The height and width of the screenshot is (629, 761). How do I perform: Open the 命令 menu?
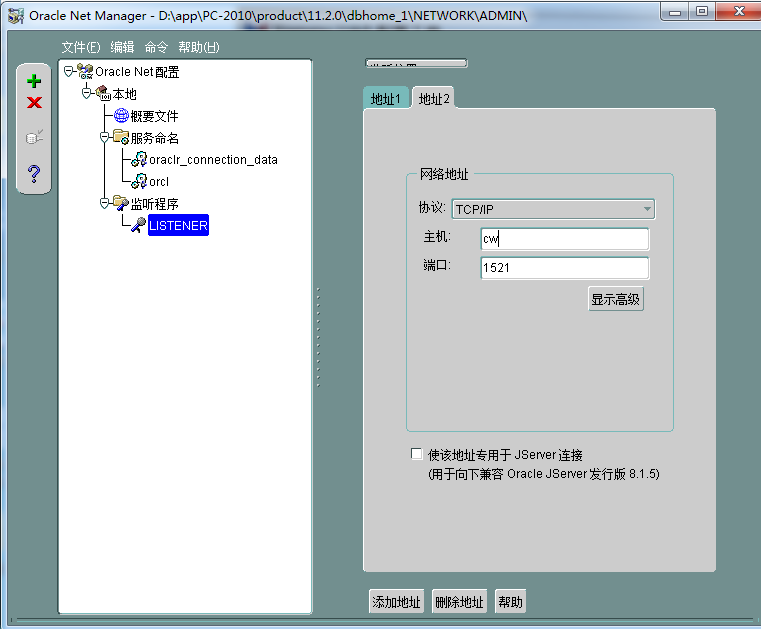[156, 47]
